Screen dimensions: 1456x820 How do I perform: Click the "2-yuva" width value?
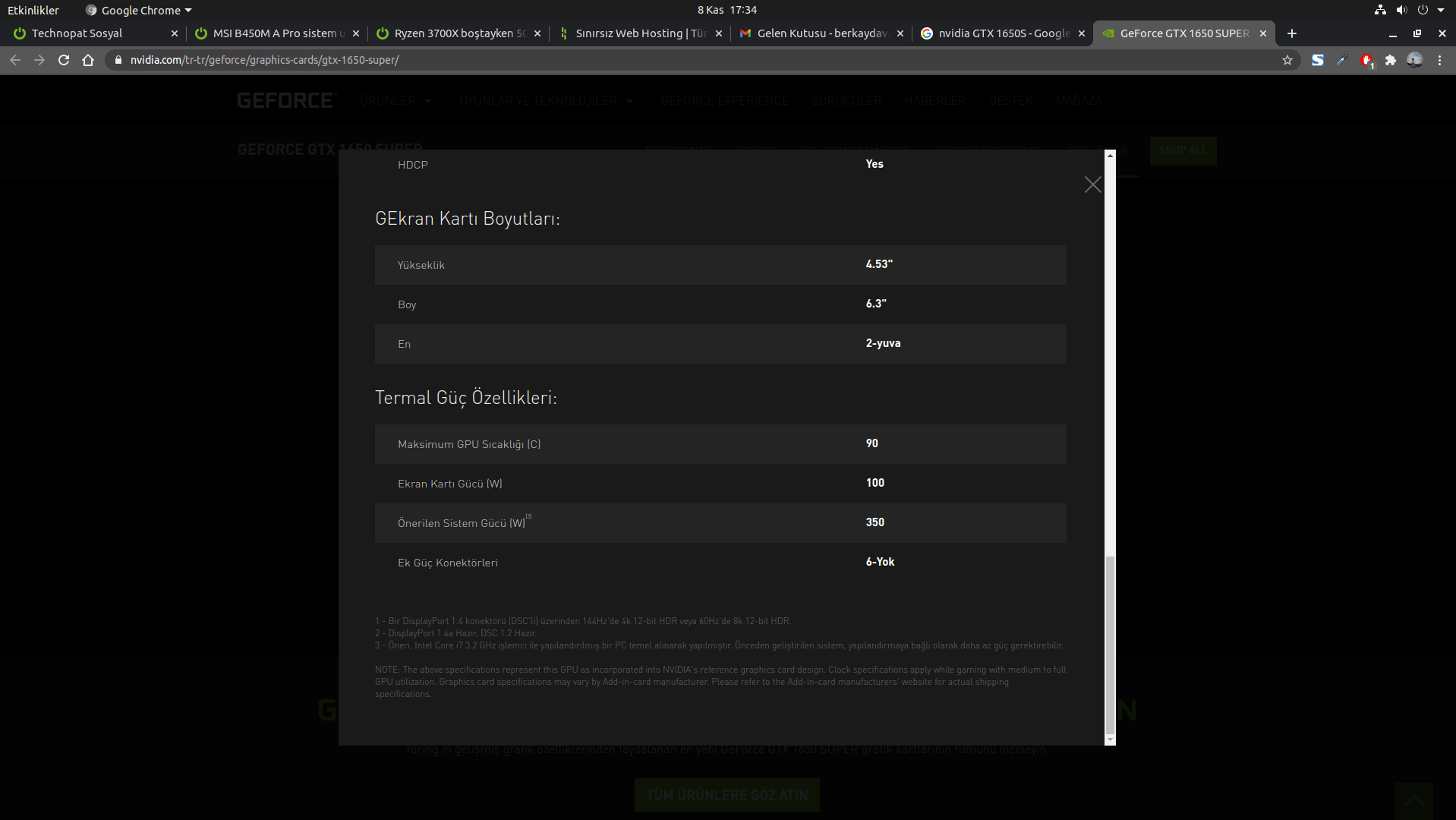(x=883, y=343)
